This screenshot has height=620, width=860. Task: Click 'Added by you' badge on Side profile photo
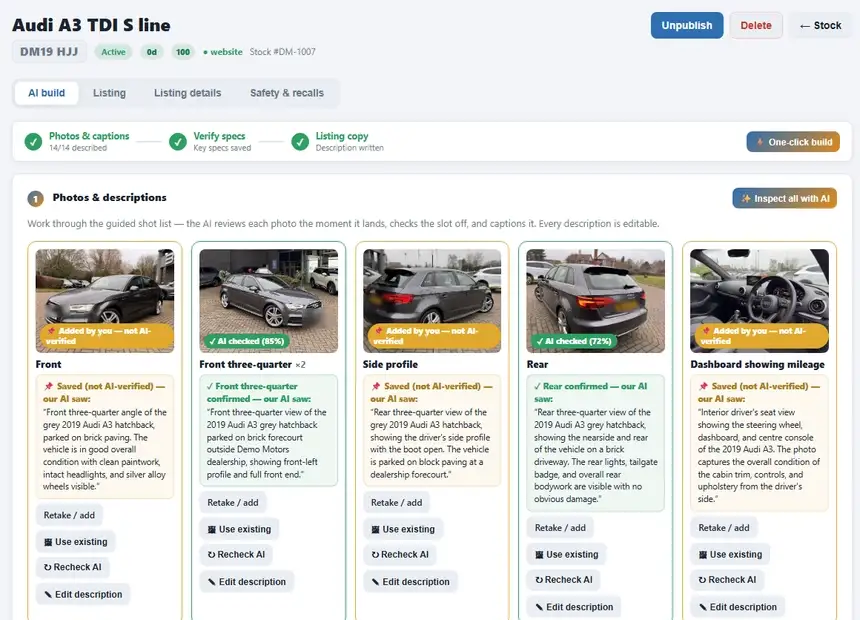pos(433,336)
